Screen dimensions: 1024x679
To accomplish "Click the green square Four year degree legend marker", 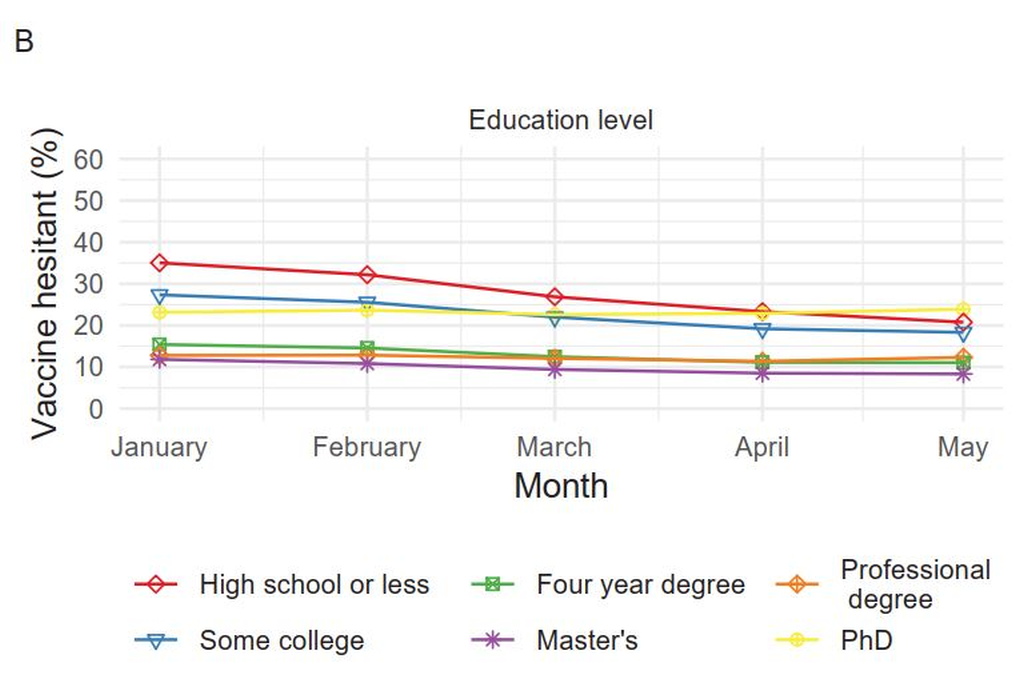I will [491, 584].
